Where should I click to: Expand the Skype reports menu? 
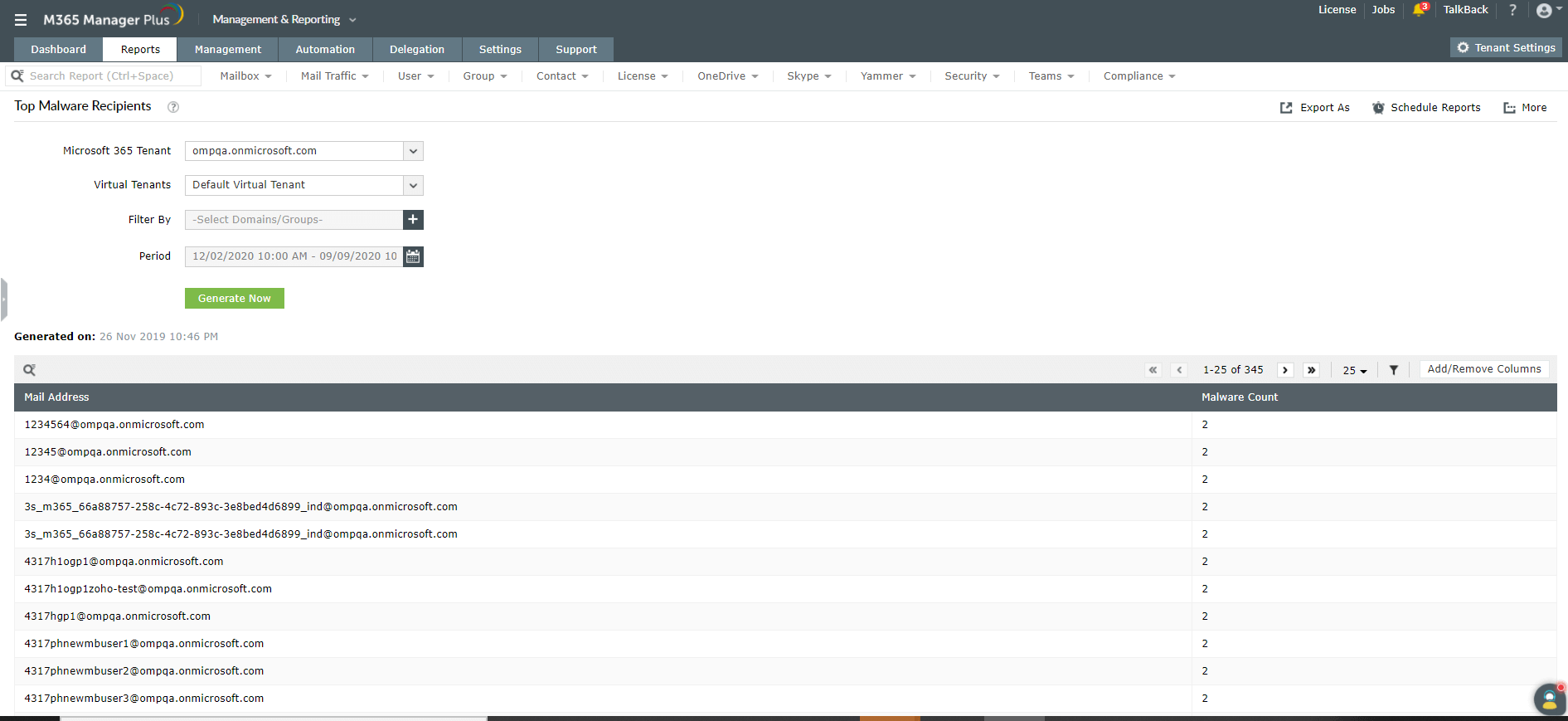(x=809, y=76)
